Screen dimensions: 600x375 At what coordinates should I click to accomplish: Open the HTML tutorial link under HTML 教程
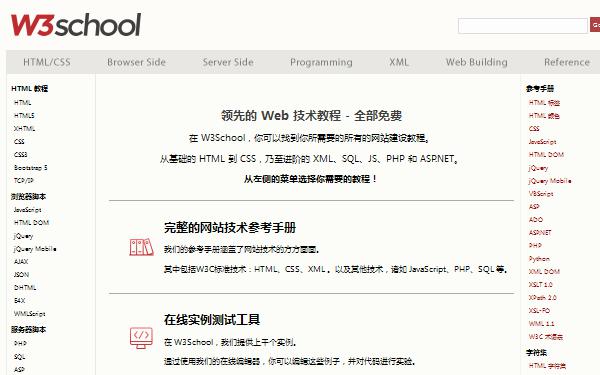(23, 103)
